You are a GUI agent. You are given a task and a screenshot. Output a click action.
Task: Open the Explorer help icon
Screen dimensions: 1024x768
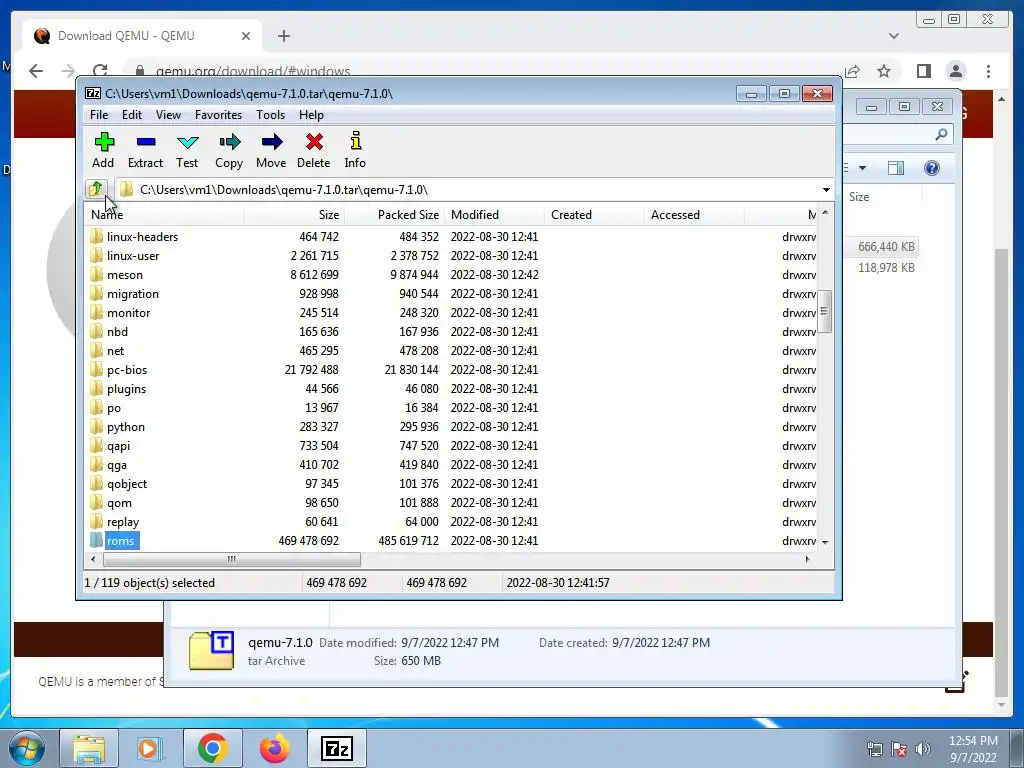click(x=932, y=168)
